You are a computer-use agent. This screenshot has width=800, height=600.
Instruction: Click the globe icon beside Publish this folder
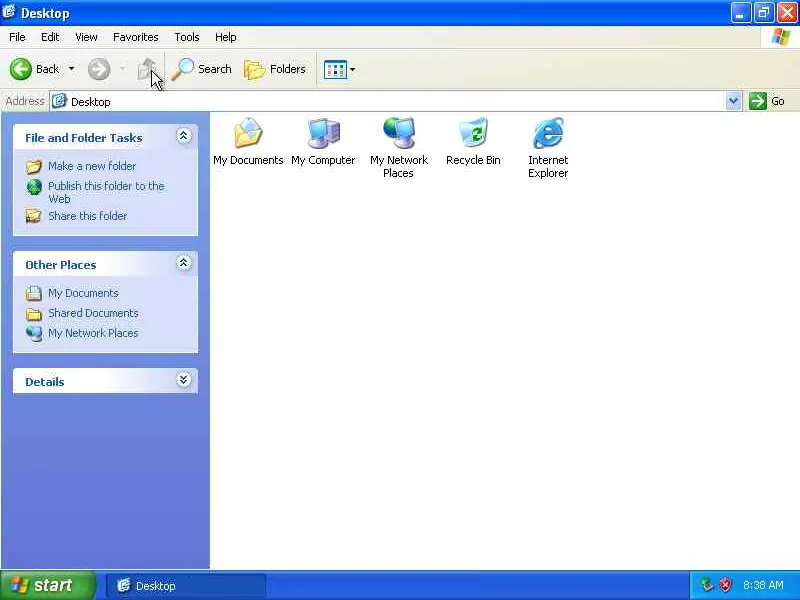pos(34,187)
